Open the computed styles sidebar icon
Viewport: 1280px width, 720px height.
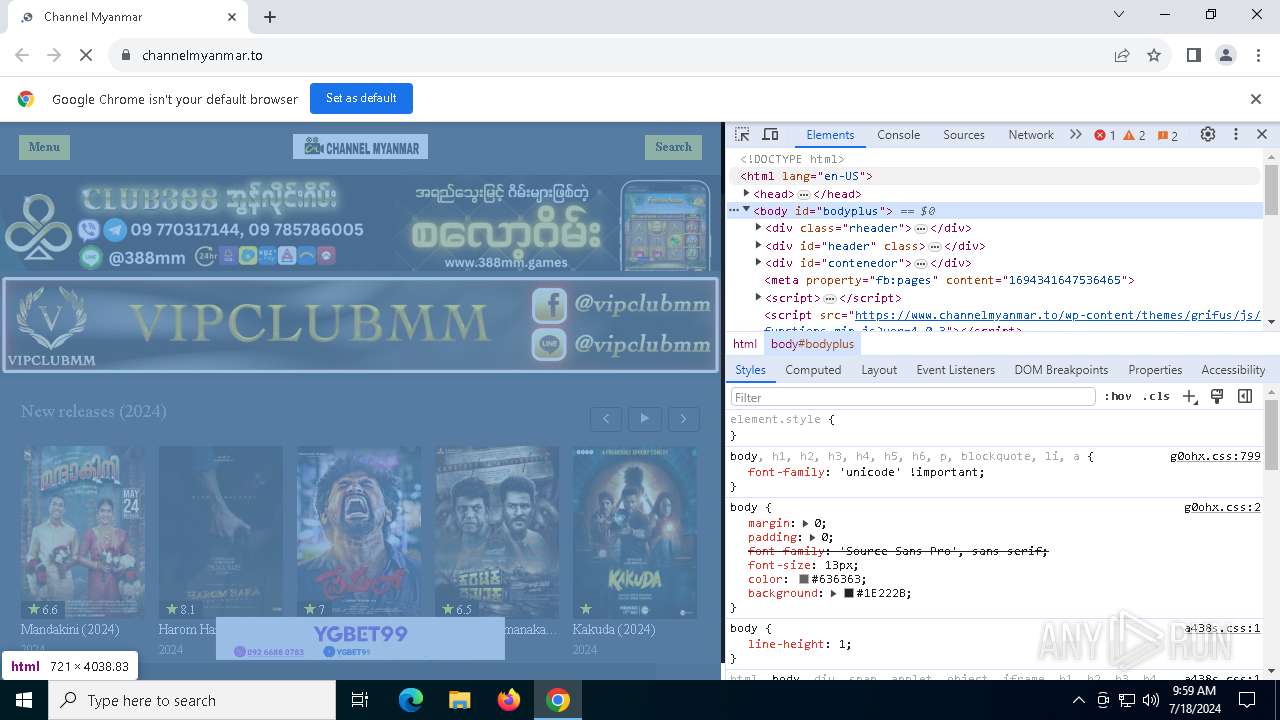(1245, 397)
